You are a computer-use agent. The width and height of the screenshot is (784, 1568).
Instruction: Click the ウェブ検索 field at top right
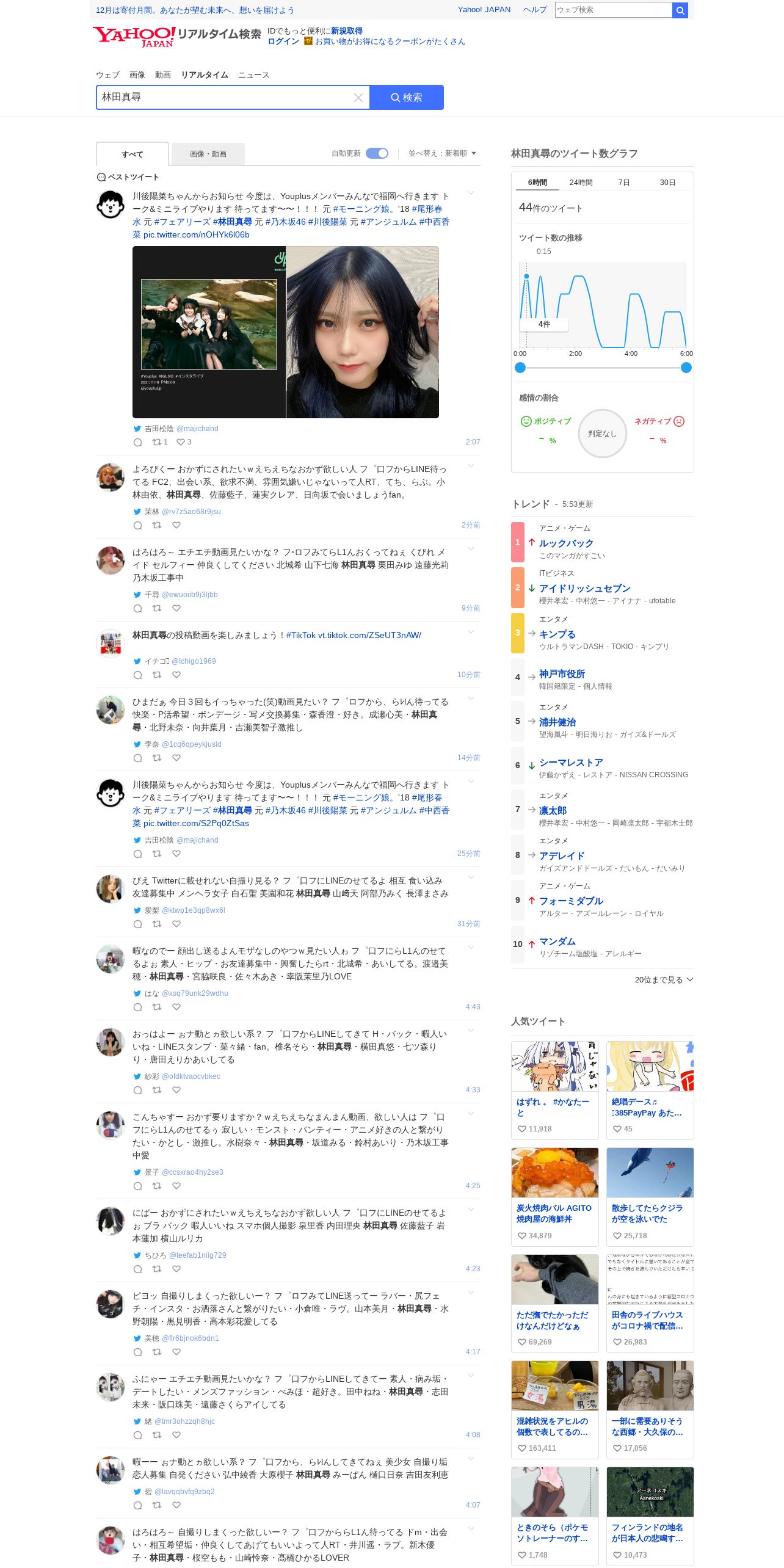pyautogui.click(x=614, y=10)
